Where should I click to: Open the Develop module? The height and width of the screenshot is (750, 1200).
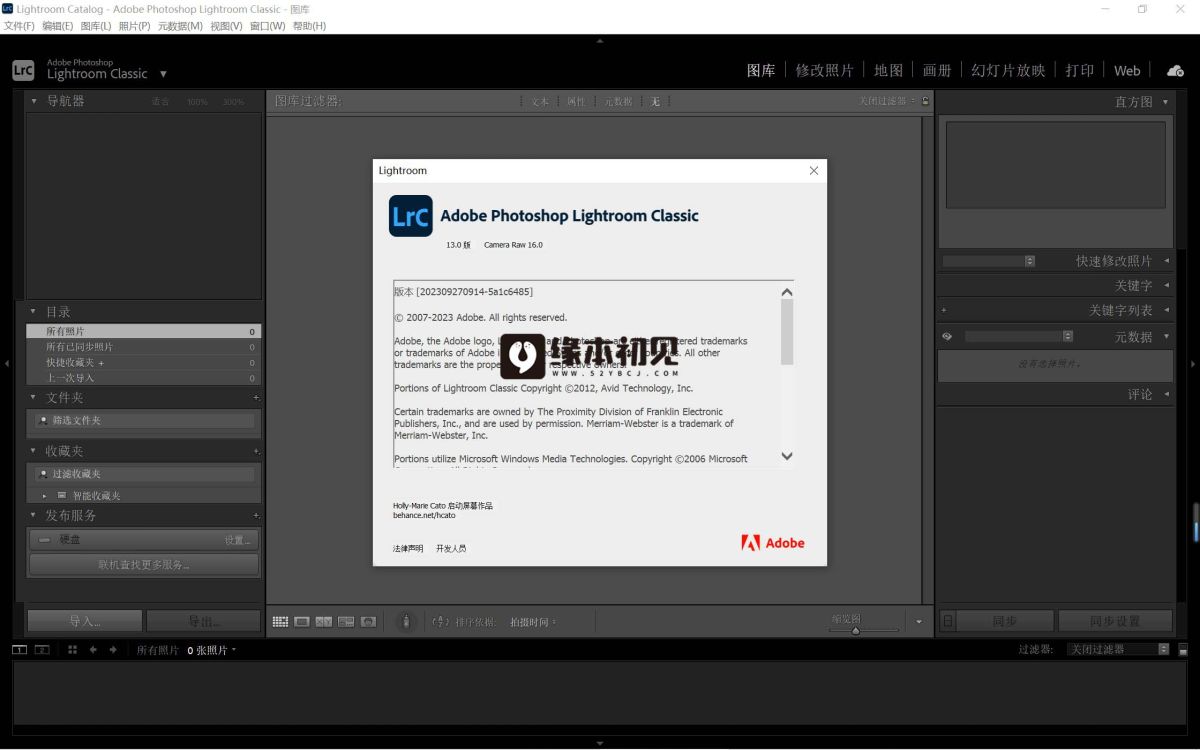point(824,70)
